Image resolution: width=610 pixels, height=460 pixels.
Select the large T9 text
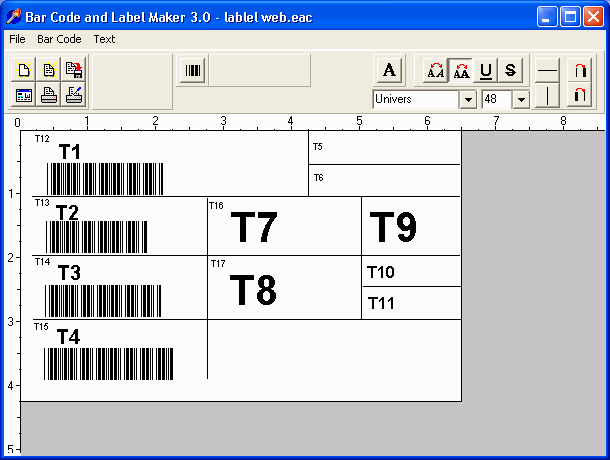point(393,227)
